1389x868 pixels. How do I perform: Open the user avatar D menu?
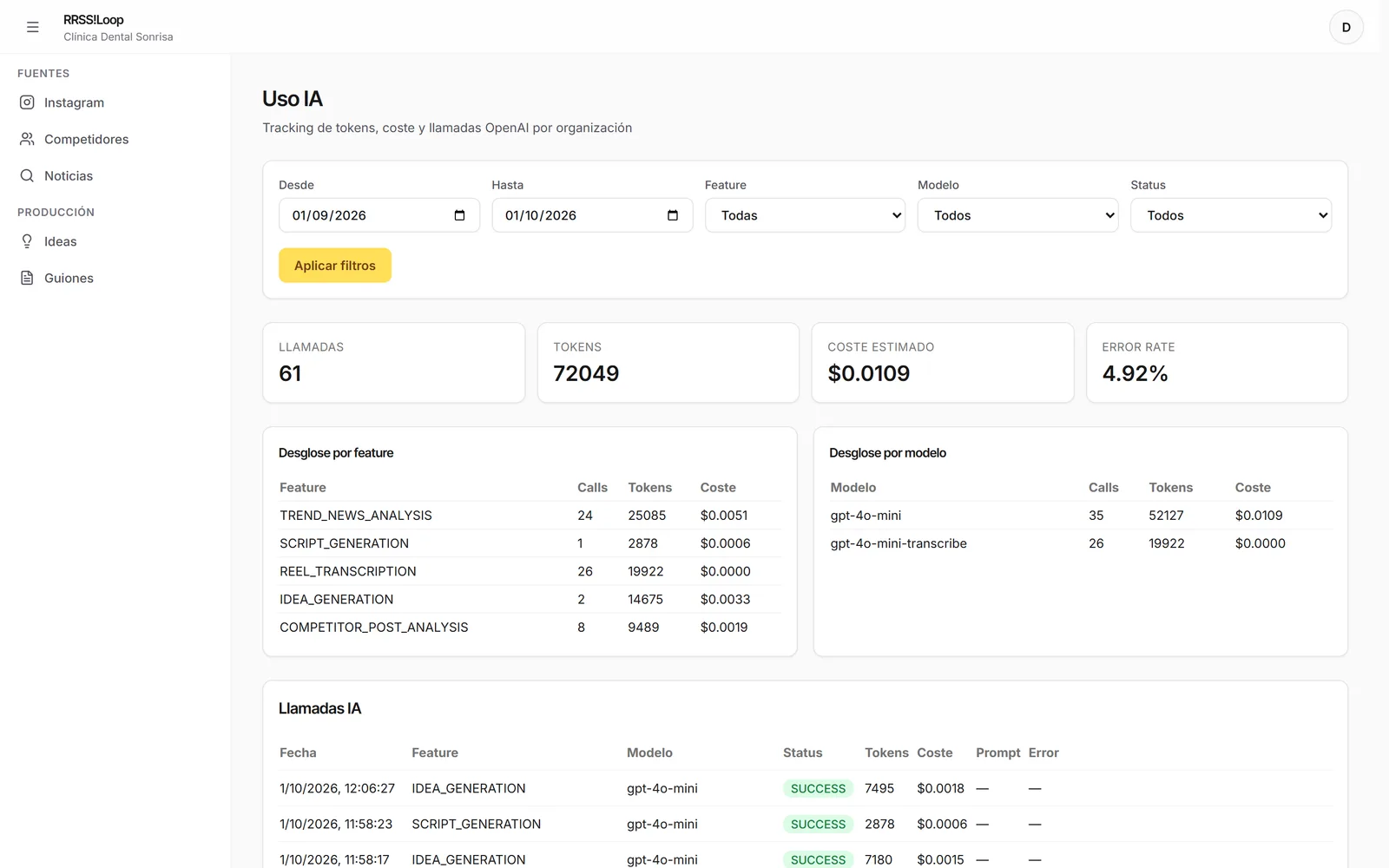click(x=1346, y=27)
